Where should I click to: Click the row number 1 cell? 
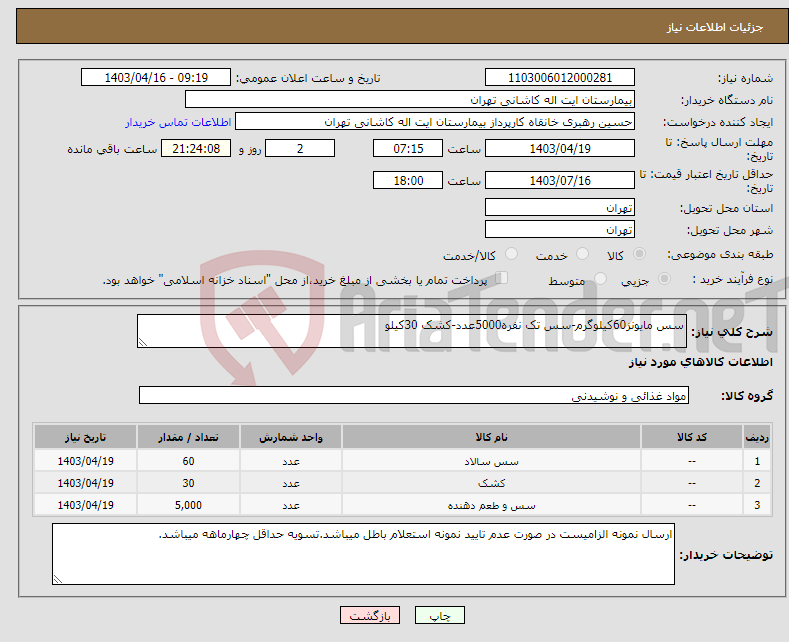point(757,461)
